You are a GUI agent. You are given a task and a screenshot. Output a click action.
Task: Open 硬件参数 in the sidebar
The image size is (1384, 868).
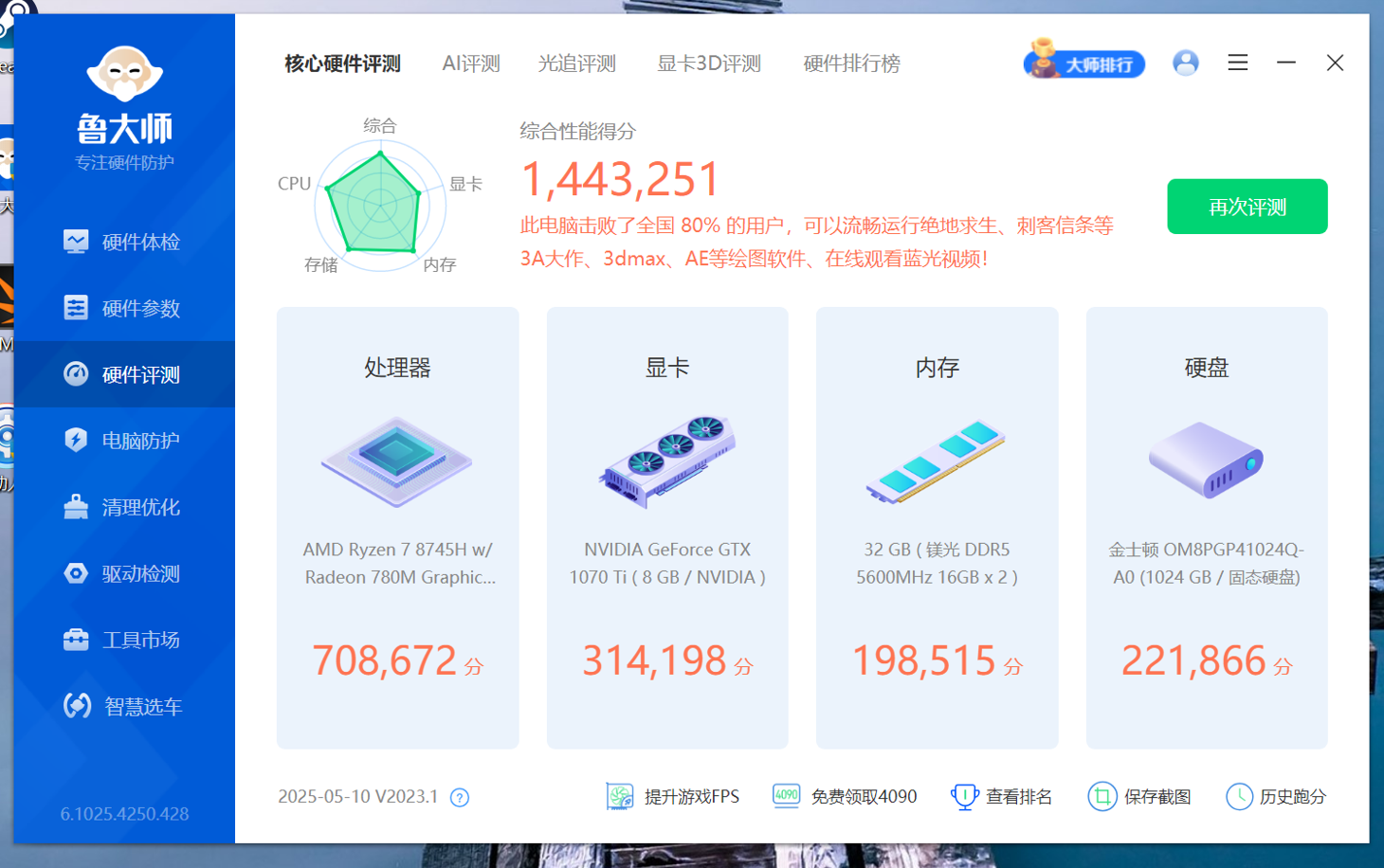coord(124,308)
